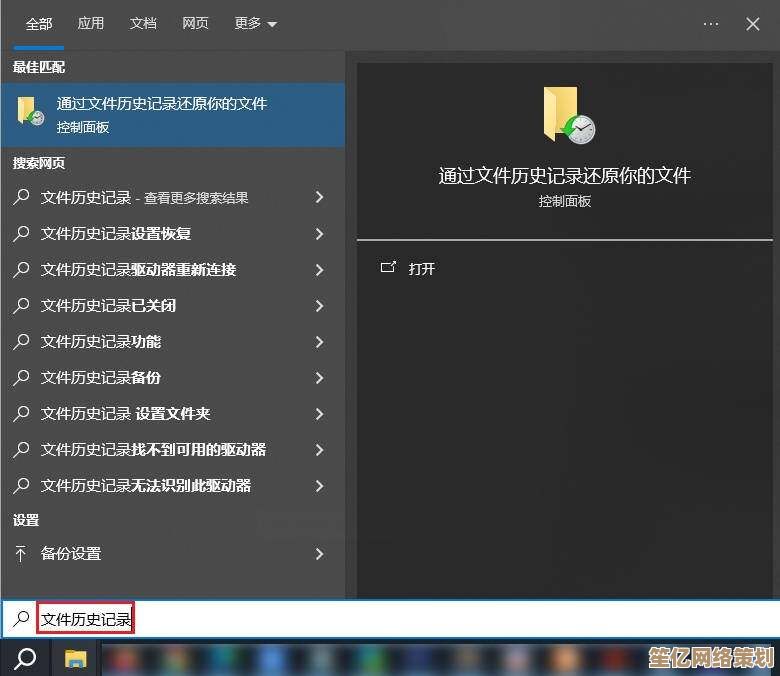Click the backup settings icon beside 备份设置

coord(22,554)
